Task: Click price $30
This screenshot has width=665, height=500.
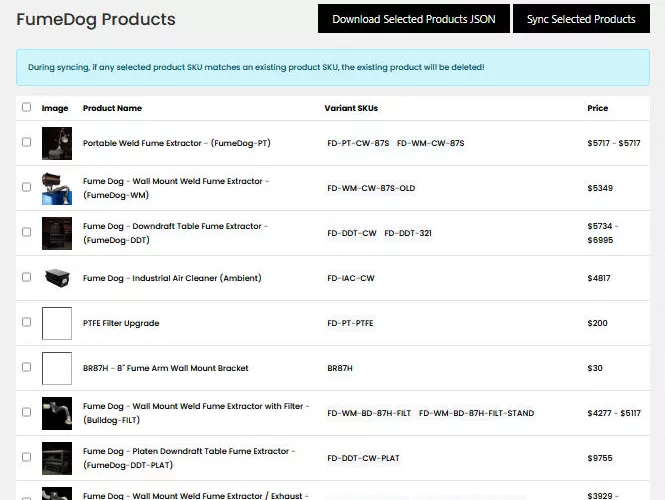Action: 595,368
